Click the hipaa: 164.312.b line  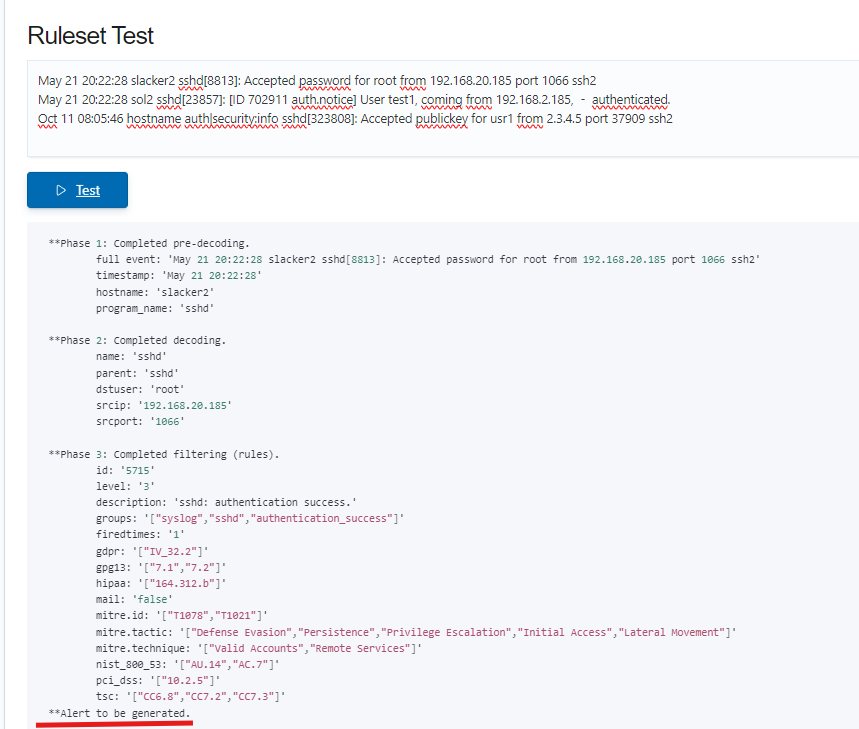coord(161,583)
